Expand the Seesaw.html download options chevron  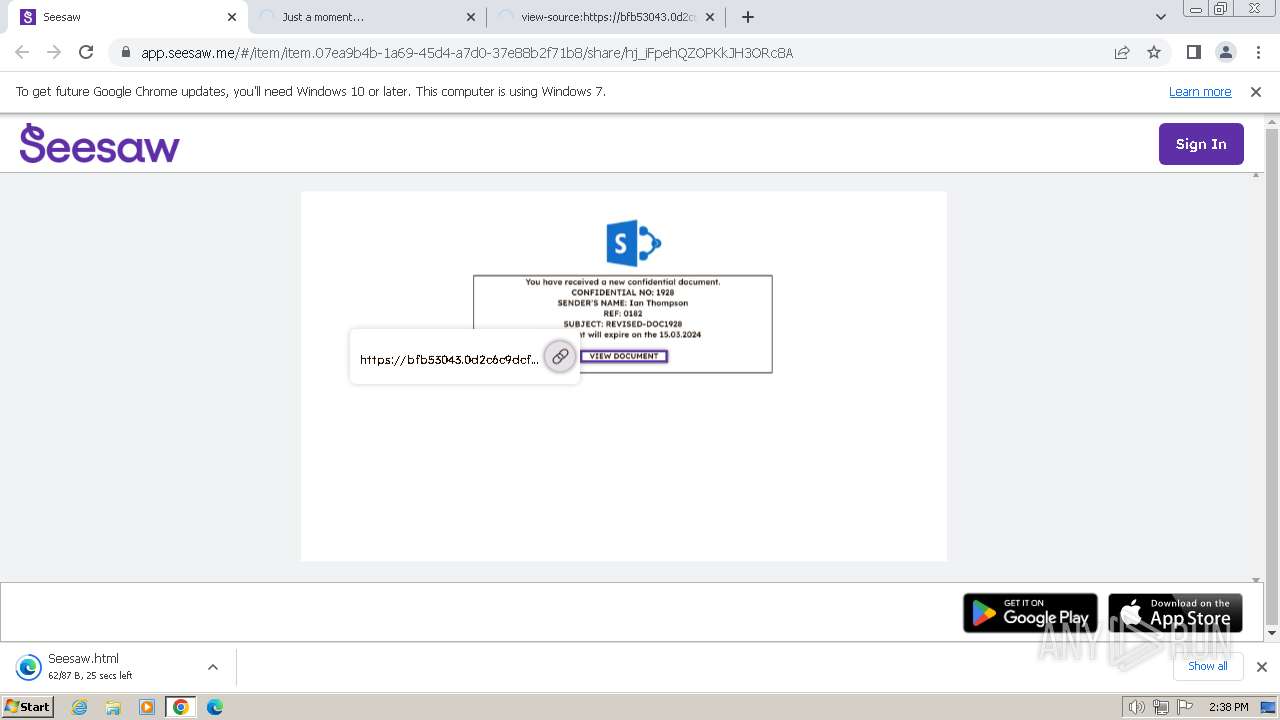coord(212,667)
